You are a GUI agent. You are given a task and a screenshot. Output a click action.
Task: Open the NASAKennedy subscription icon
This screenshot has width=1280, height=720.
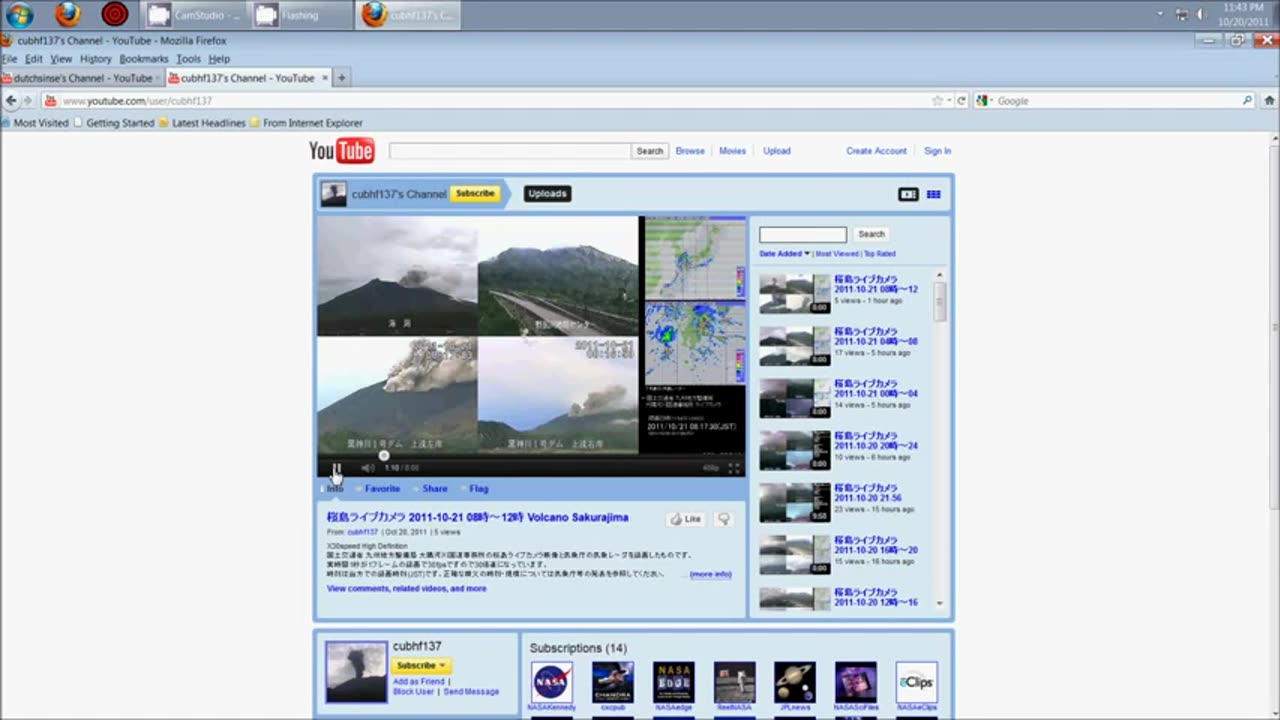[x=551, y=682]
